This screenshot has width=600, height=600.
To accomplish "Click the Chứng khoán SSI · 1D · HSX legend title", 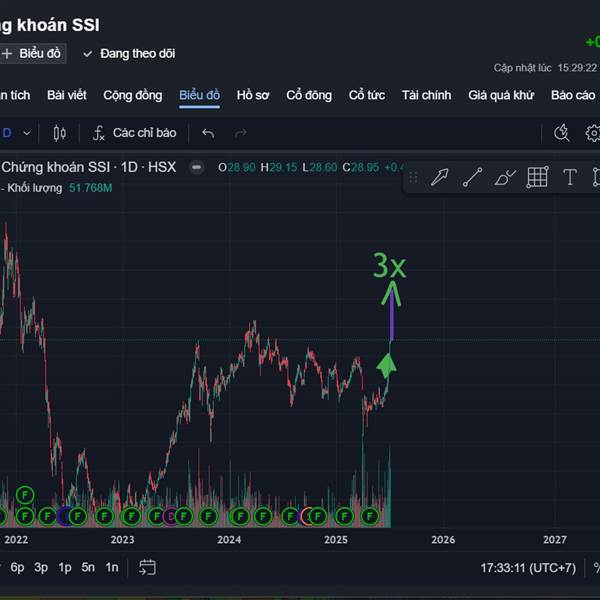I will point(88,167).
